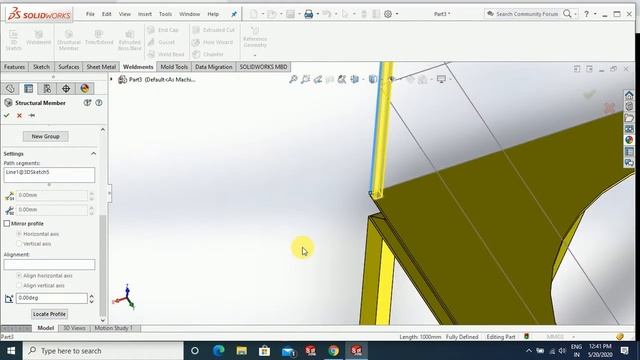Viewport: 640px width, 360px height.
Task: Select Structural Member in the ribbon
Action: [69, 40]
